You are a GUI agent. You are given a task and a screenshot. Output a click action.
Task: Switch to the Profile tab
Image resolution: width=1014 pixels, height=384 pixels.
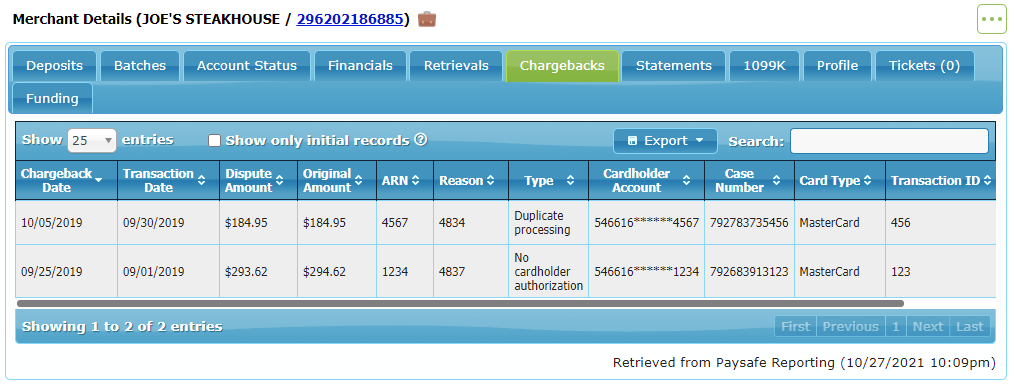837,66
